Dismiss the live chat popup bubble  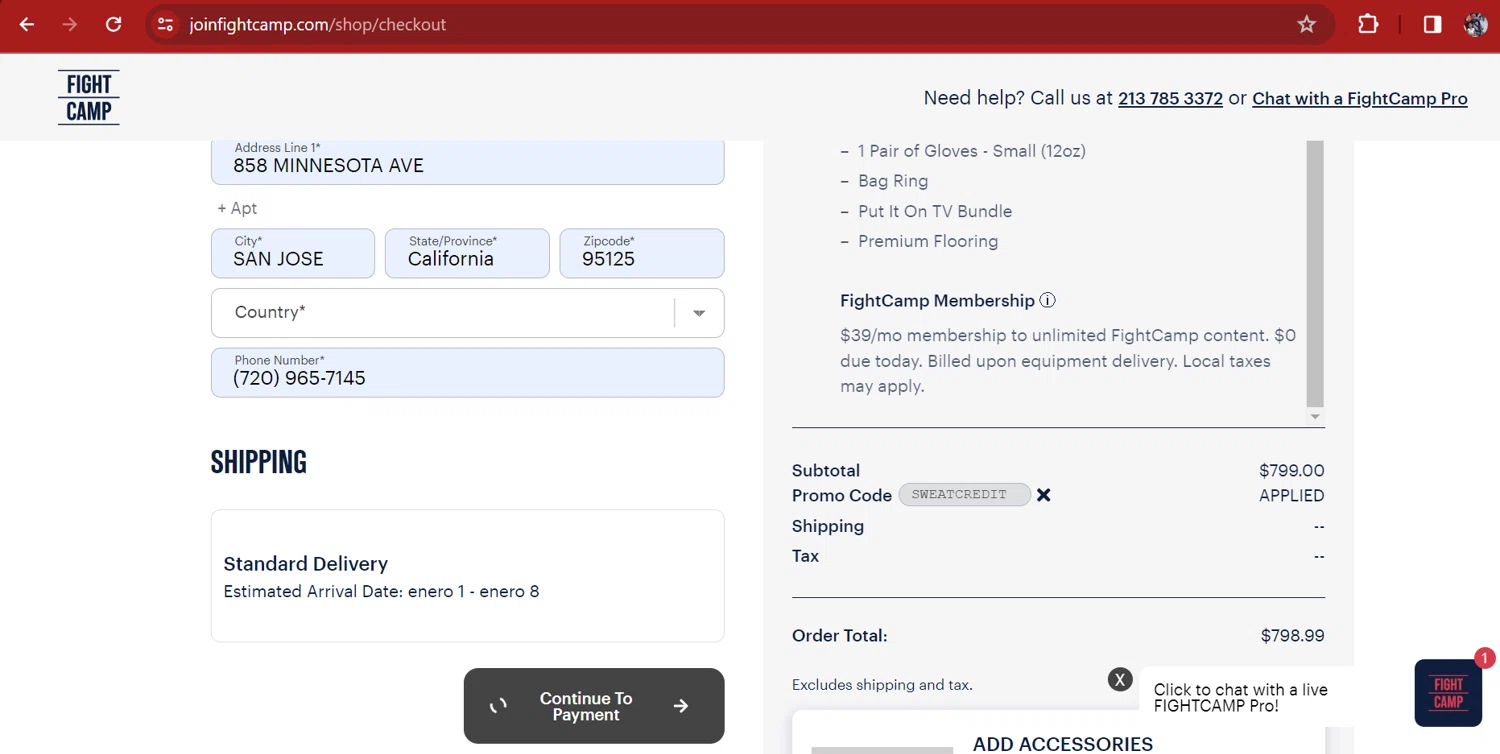click(x=1120, y=680)
